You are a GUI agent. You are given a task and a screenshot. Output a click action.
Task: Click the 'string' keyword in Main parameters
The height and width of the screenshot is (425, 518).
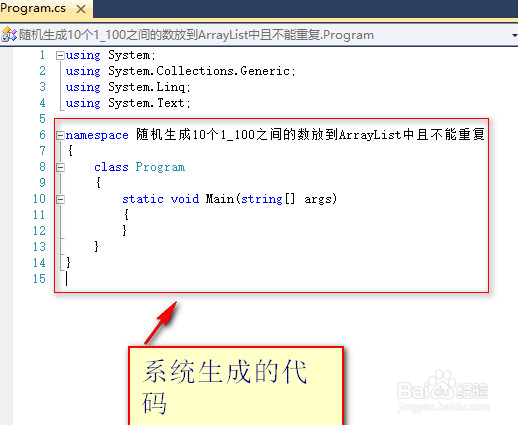262,199
